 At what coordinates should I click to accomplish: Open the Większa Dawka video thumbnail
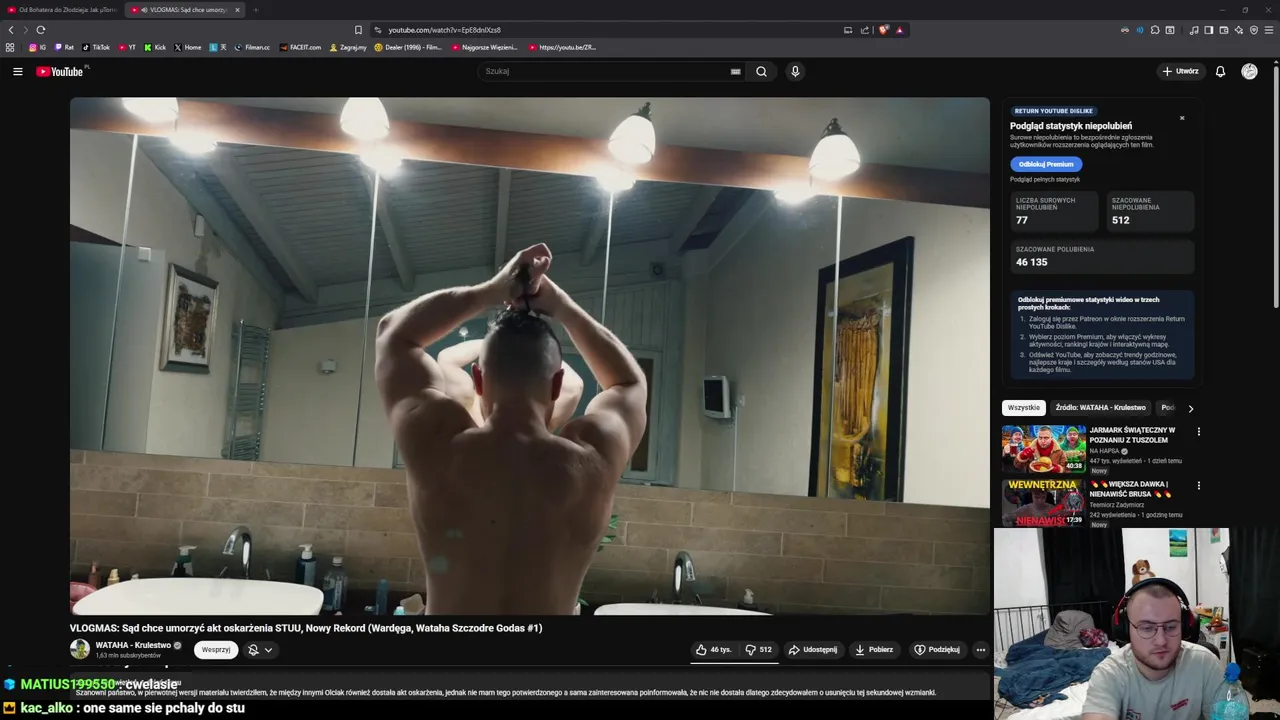(x=1044, y=503)
